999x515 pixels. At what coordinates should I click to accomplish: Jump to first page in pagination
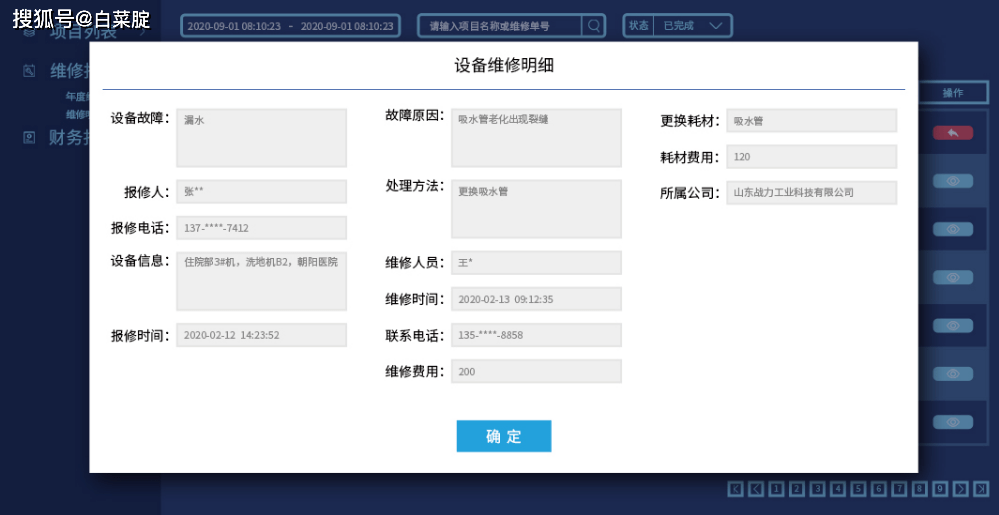[x=735, y=489]
